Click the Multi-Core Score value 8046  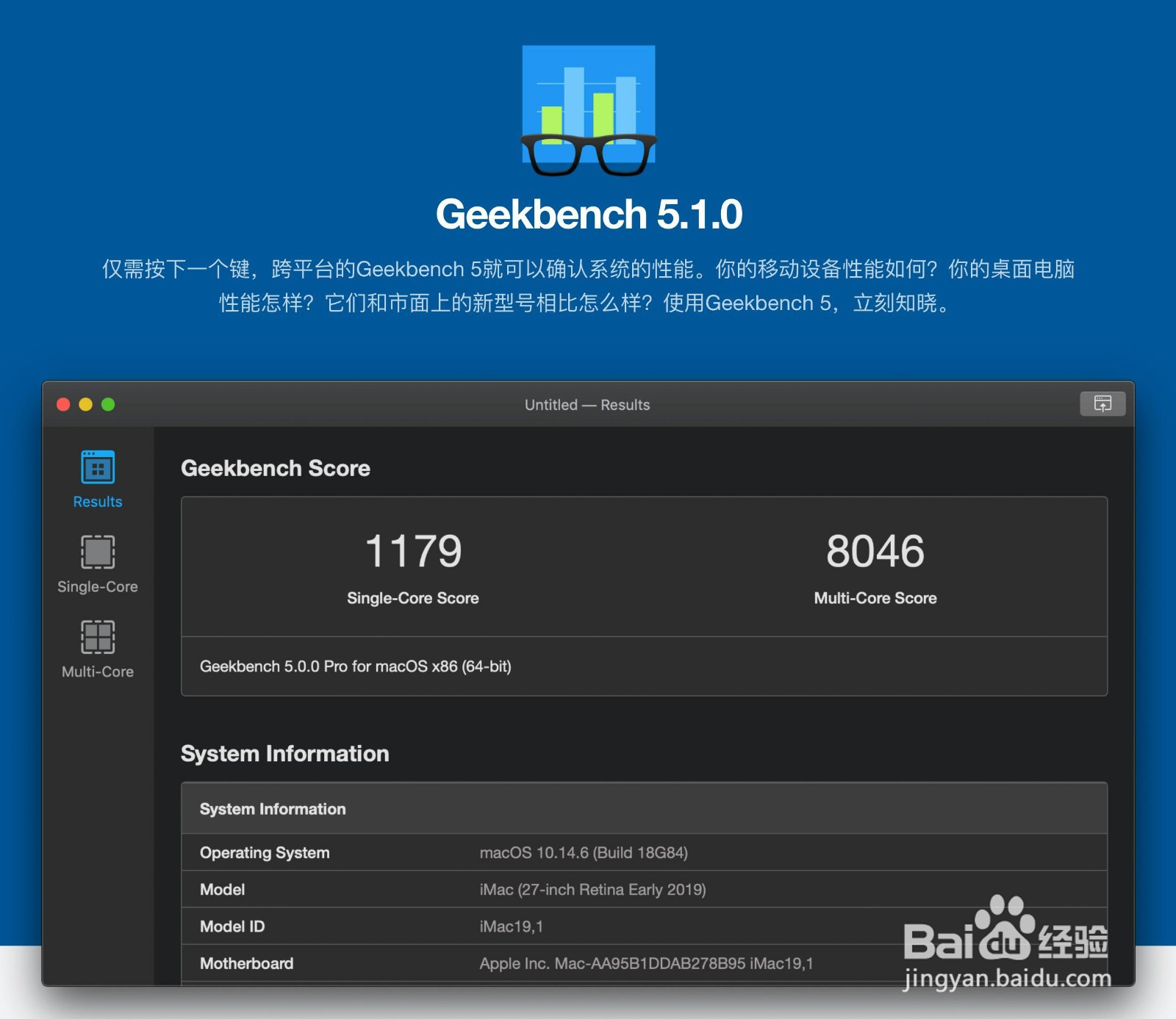point(875,549)
